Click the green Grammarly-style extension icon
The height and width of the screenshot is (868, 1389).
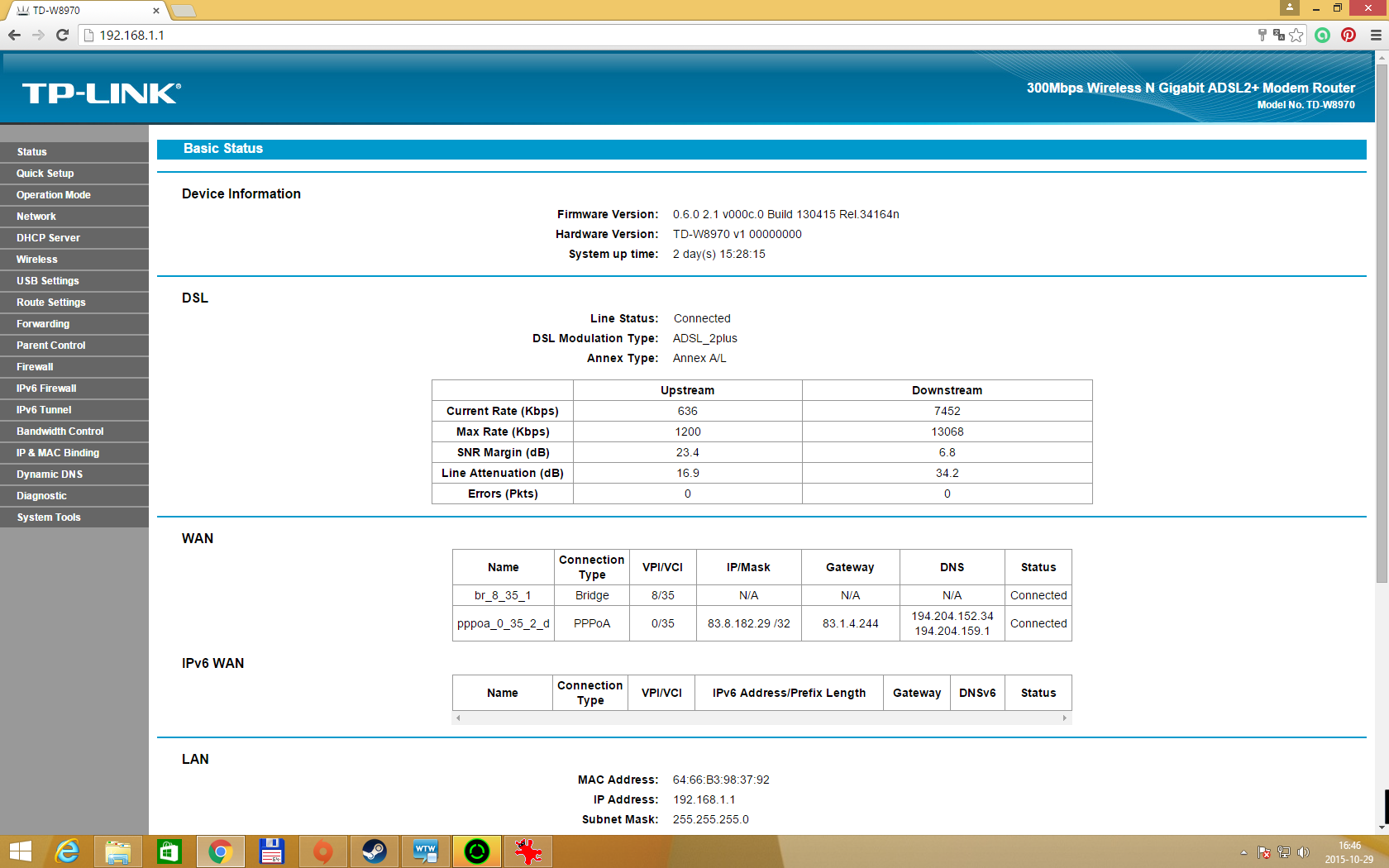tap(1323, 35)
